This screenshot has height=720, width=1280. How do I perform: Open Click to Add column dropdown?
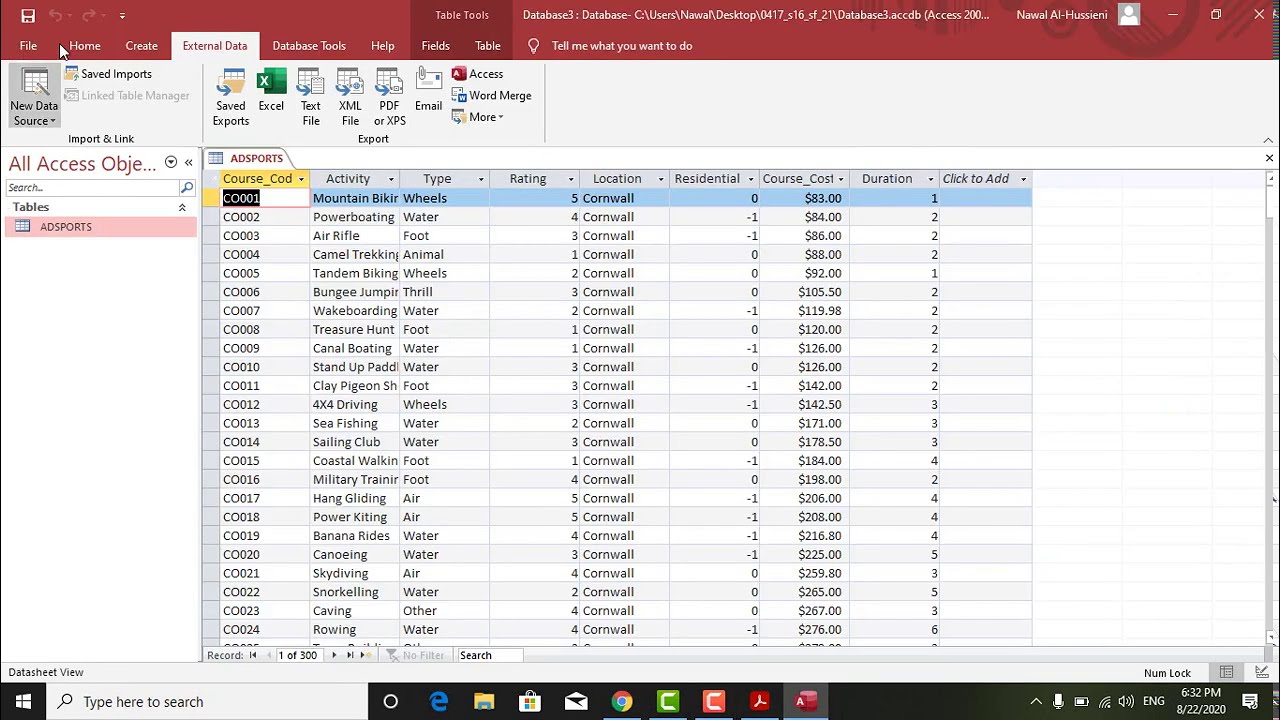(x=1023, y=179)
